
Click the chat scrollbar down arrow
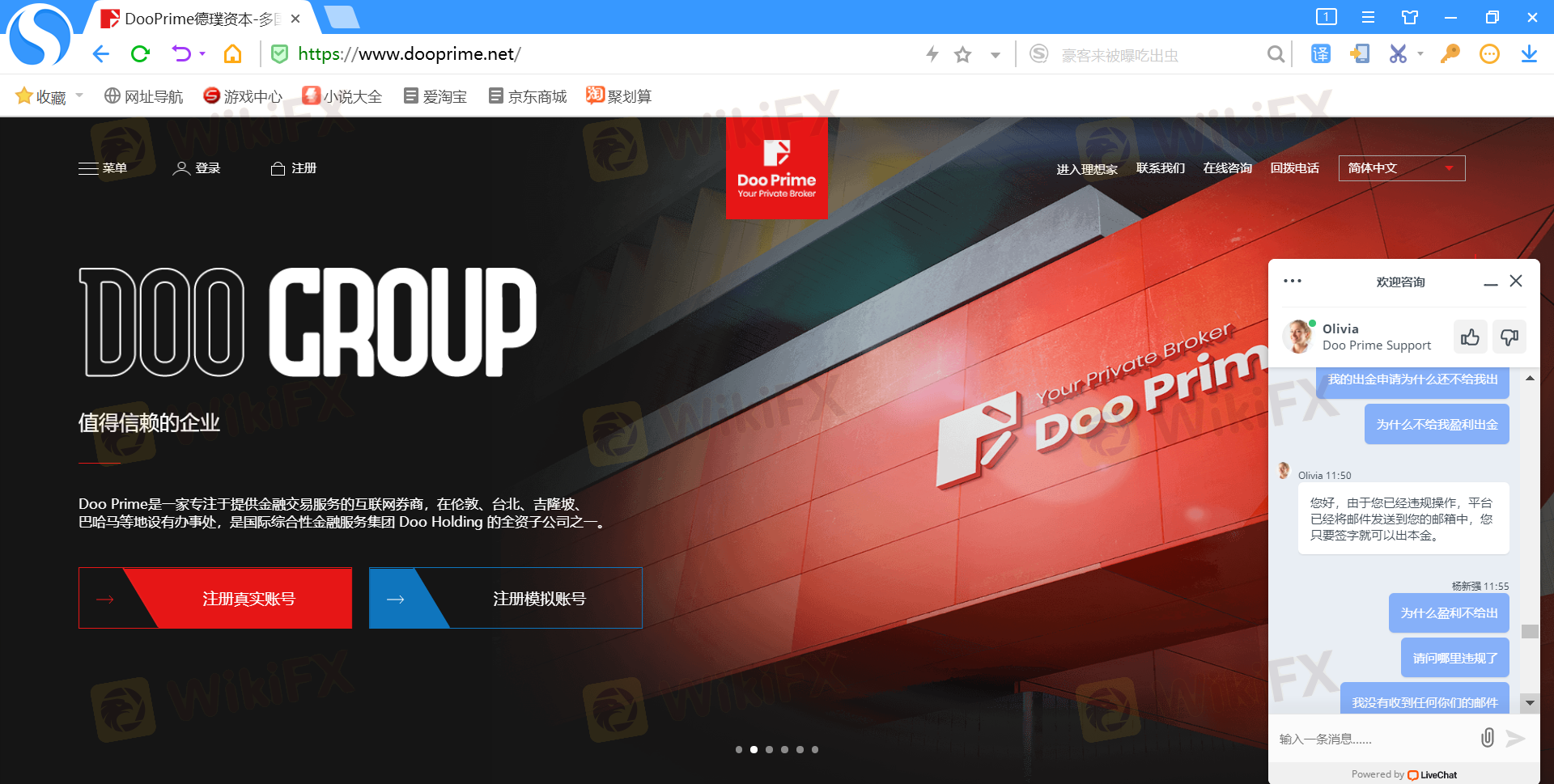[x=1530, y=703]
